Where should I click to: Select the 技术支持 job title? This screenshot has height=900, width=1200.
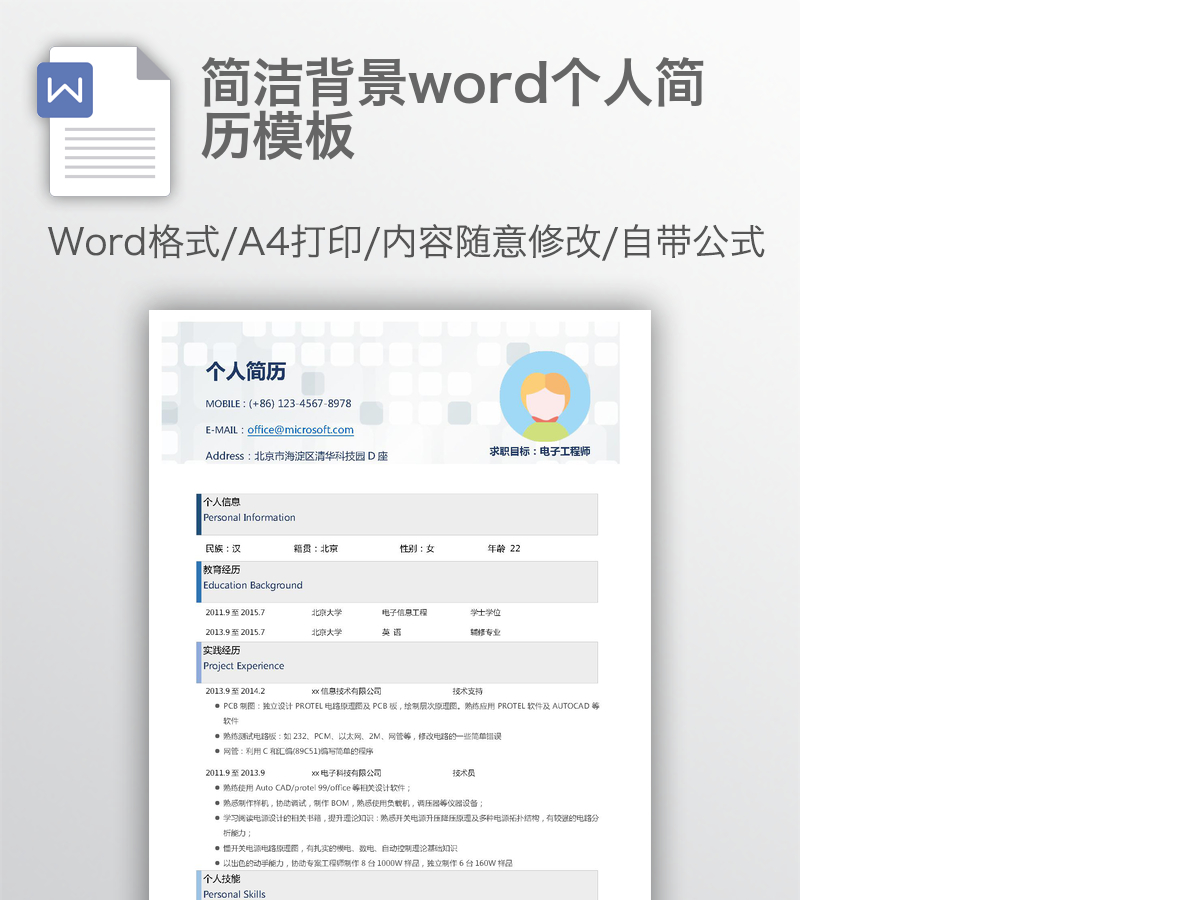point(467,691)
